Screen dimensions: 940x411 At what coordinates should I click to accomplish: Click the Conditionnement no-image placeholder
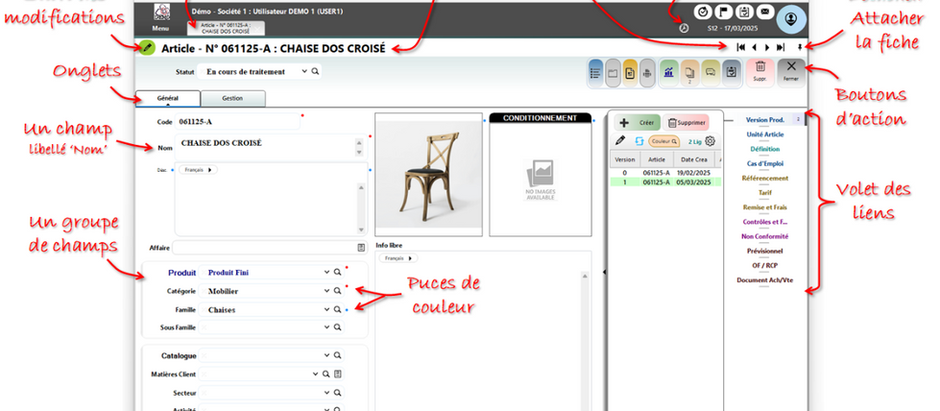[541, 179]
